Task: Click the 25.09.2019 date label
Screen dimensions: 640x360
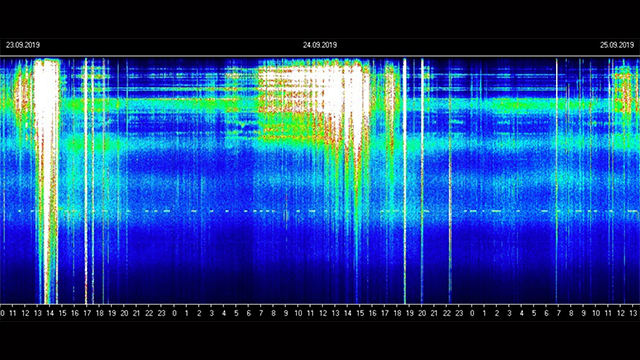Action: pyautogui.click(x=617, y=45)
